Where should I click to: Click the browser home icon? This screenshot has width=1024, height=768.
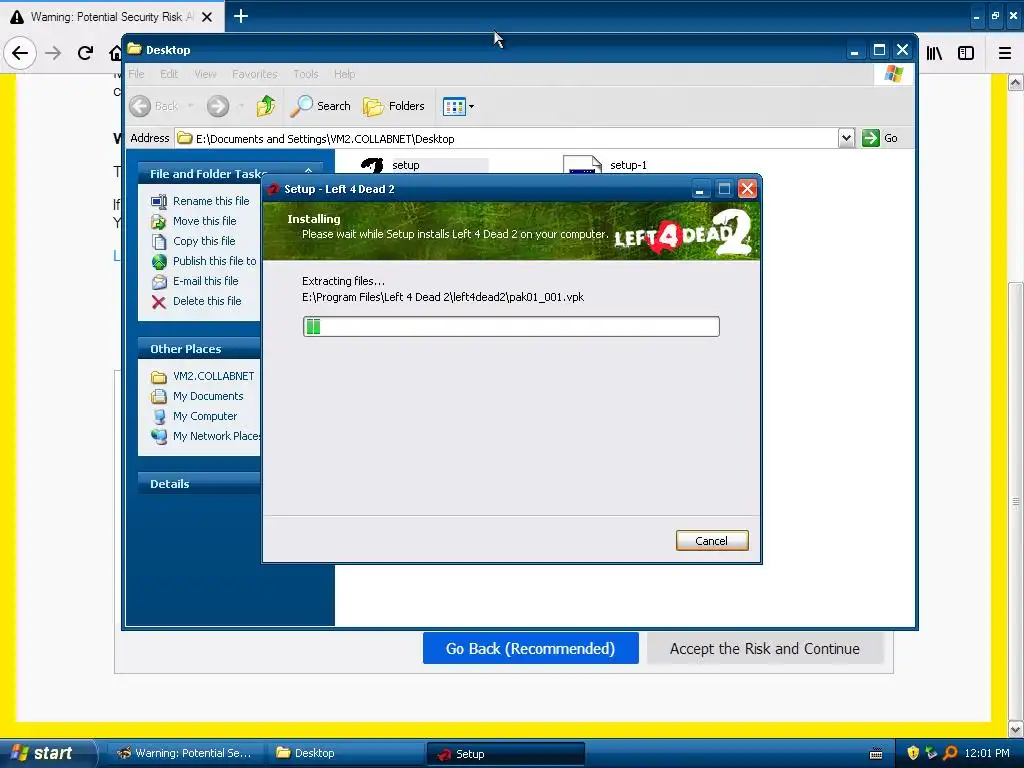[x=116, y=53]
